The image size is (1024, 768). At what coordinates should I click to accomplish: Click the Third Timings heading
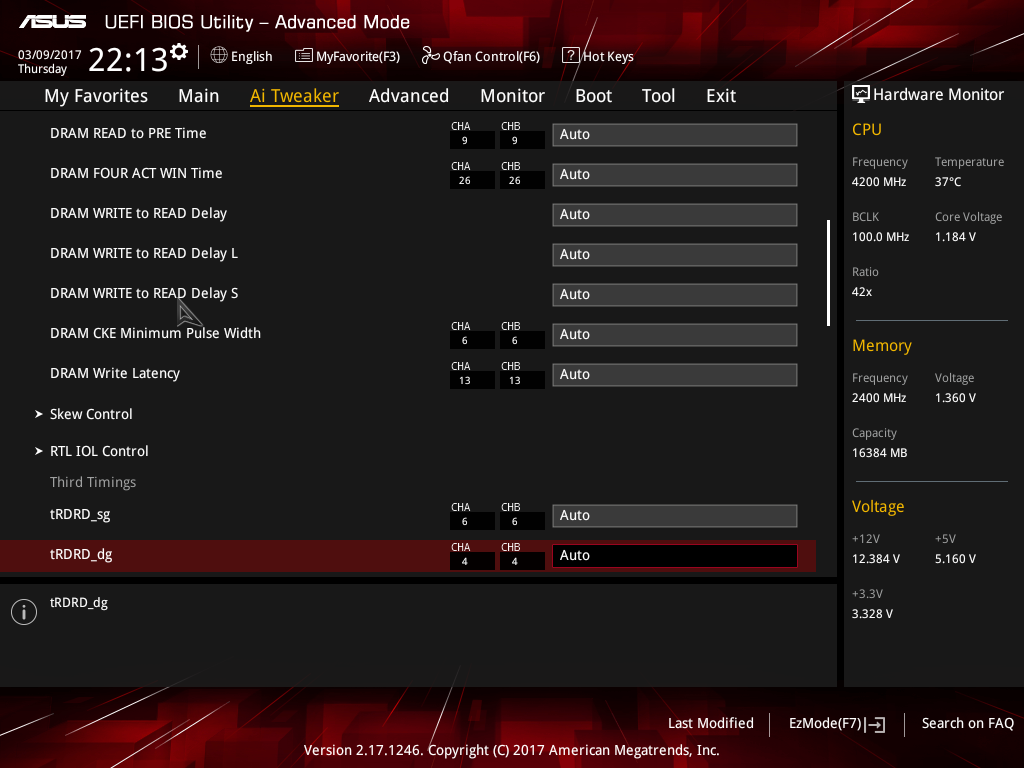[93, 483]
